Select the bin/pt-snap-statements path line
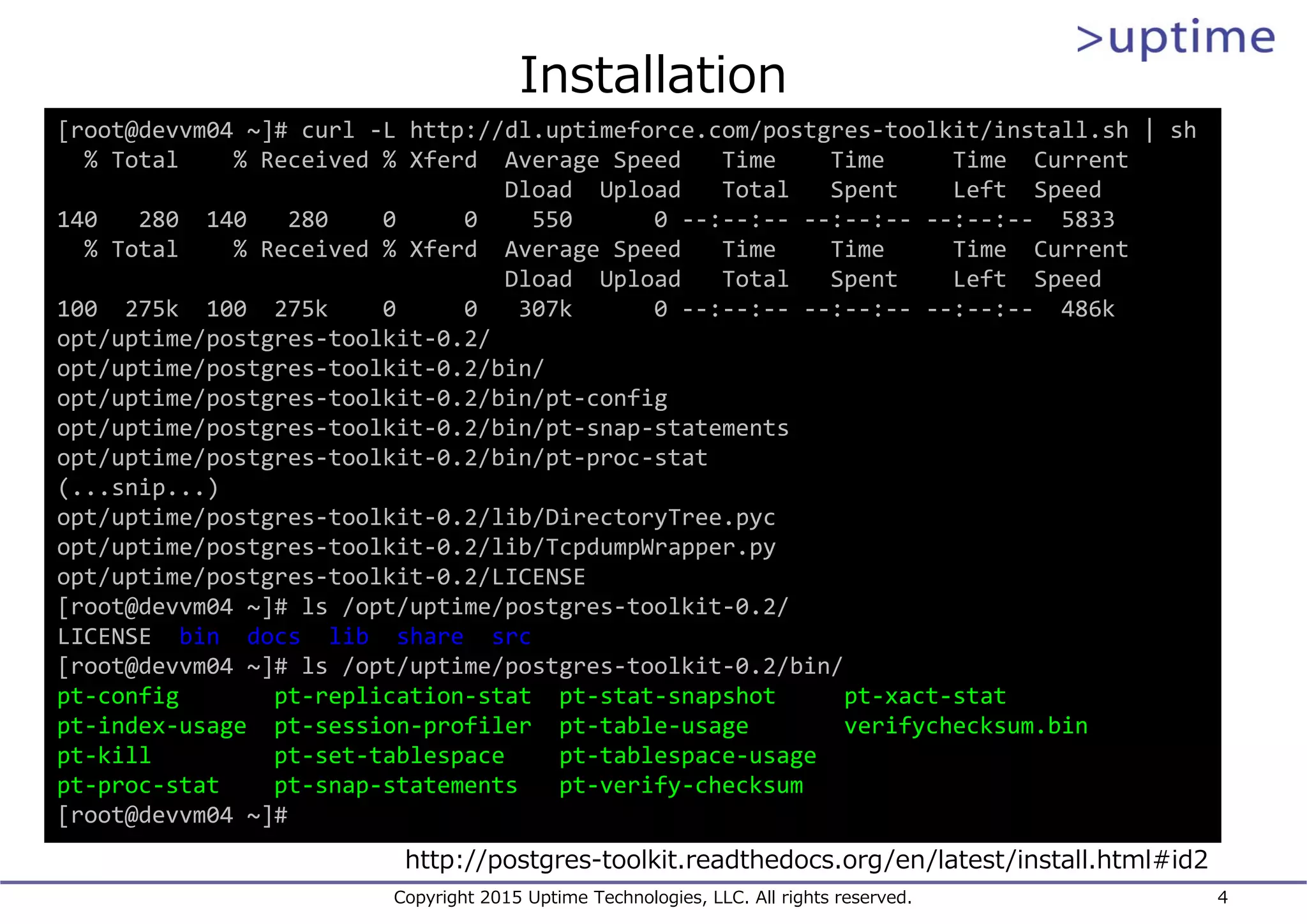 pyautogui.click(x=422, y=428)
